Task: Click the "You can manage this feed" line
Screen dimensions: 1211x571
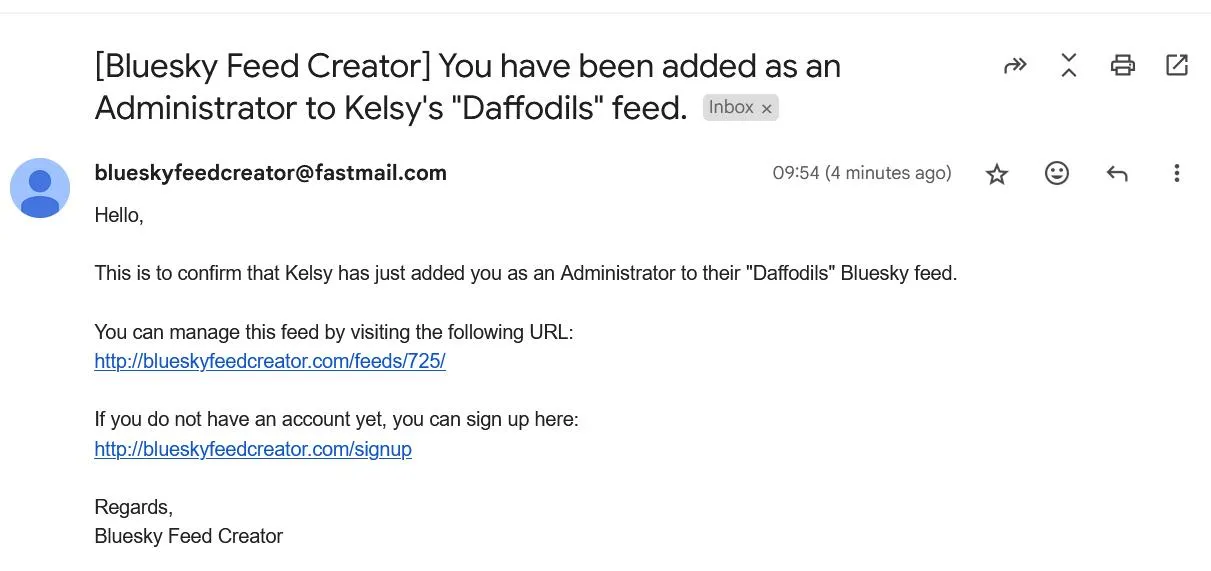Action: pos(334,333)
